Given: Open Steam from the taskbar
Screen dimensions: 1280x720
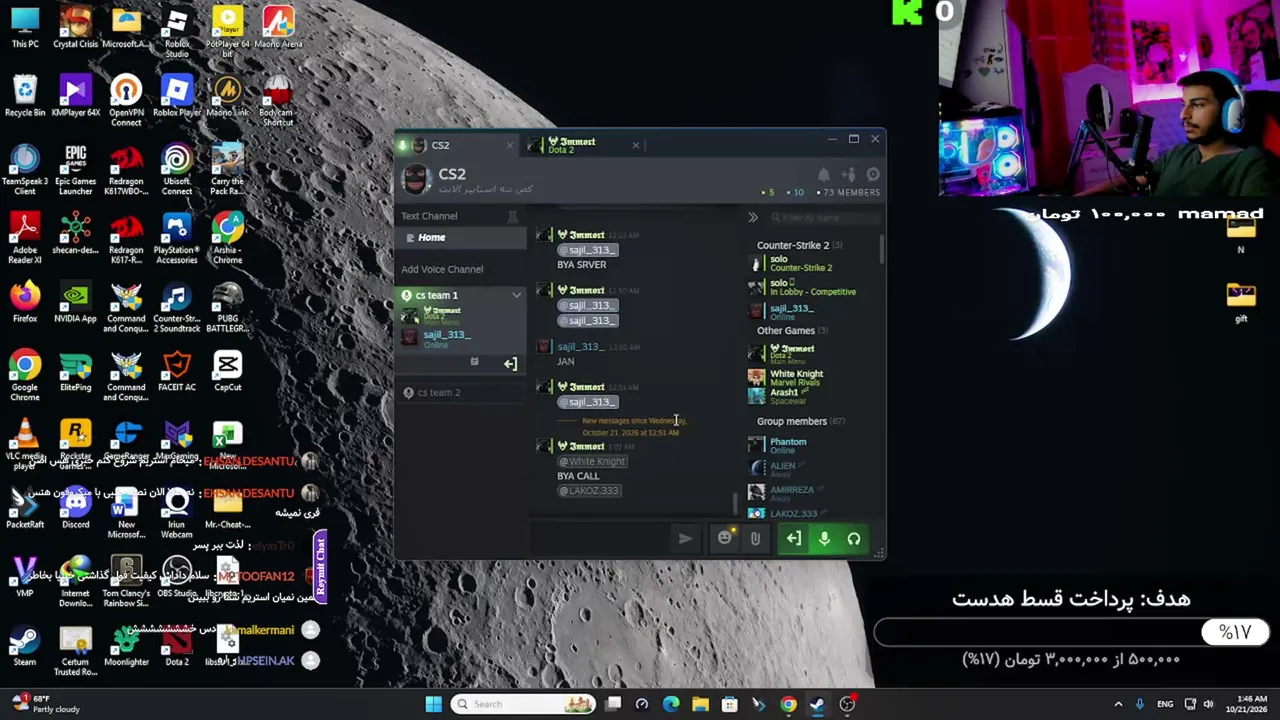Looking at the screenshot, I should (818, 704).
